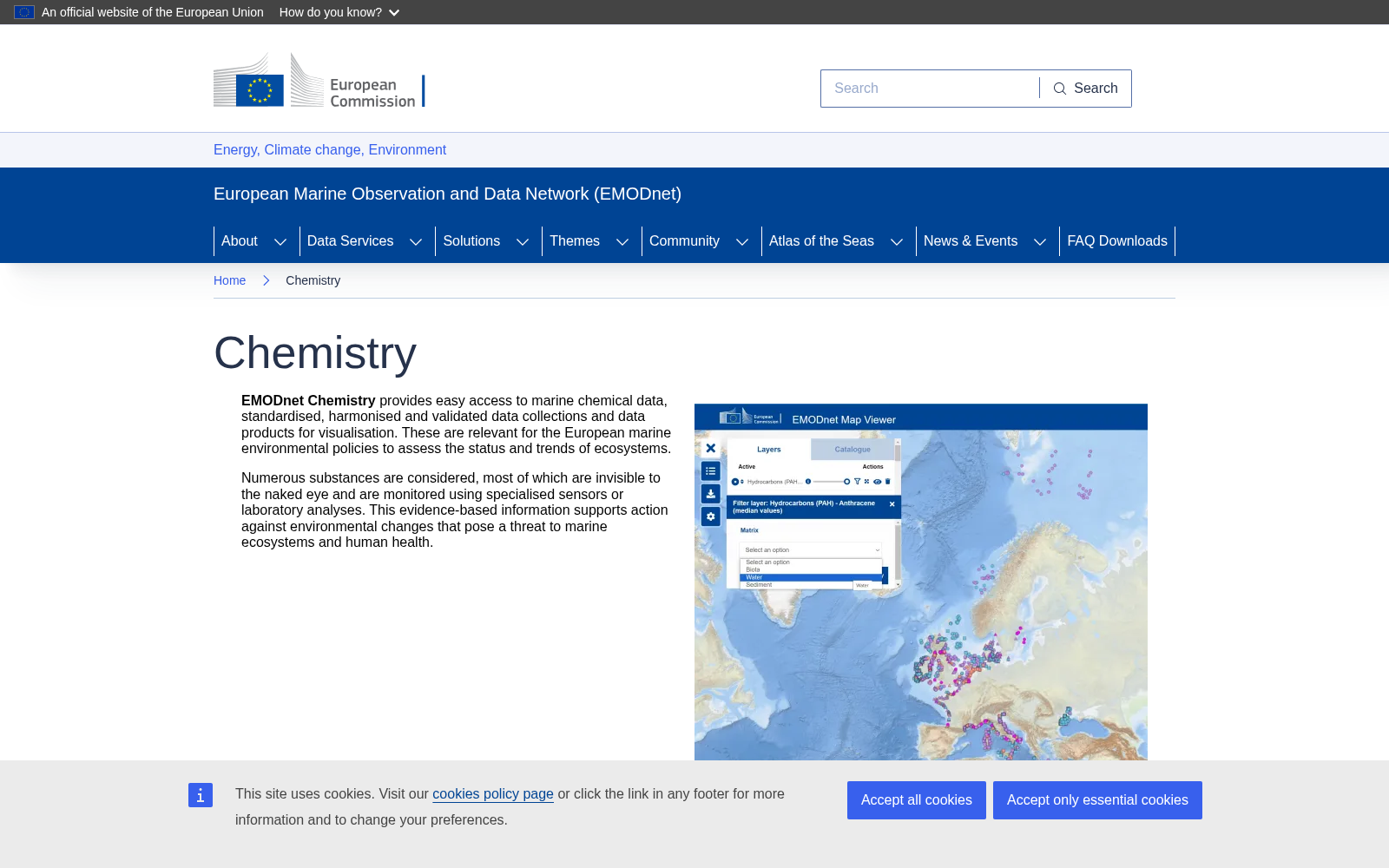Viewport: 1389px width, 868px height.
Task: Go to Home breadcrumb link
Action: coord(229,280)
